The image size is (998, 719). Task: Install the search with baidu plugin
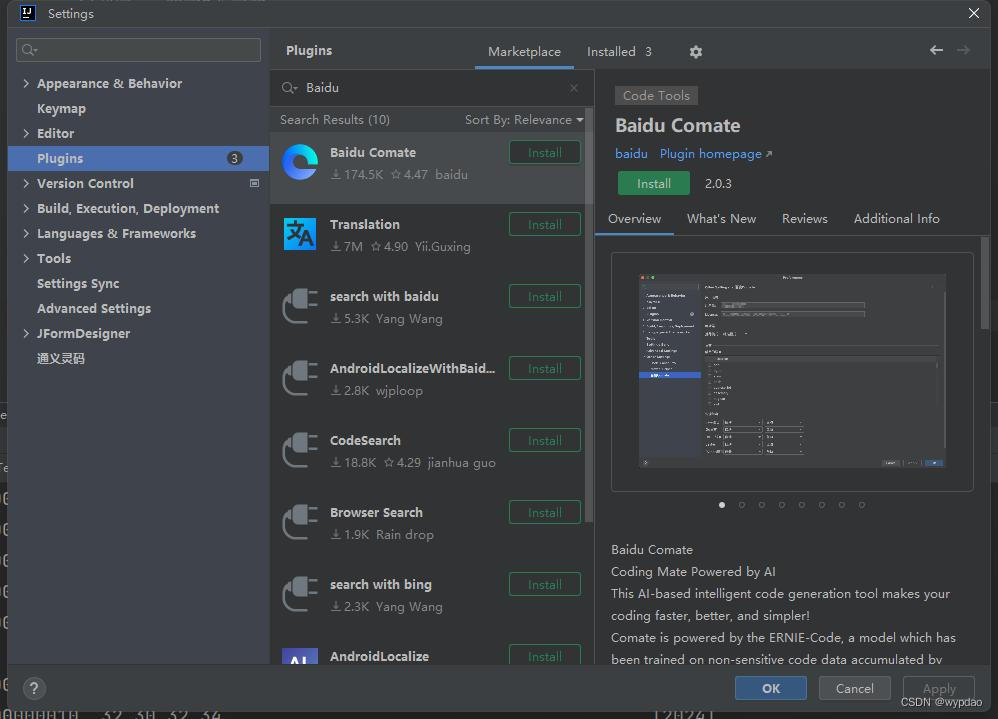(x=545, y=297)
